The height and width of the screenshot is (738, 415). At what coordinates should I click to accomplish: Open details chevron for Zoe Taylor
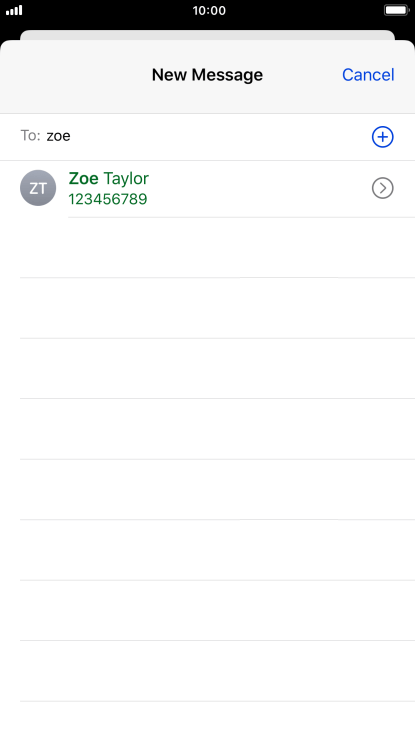pyautogui.click(x=383, y=188)
